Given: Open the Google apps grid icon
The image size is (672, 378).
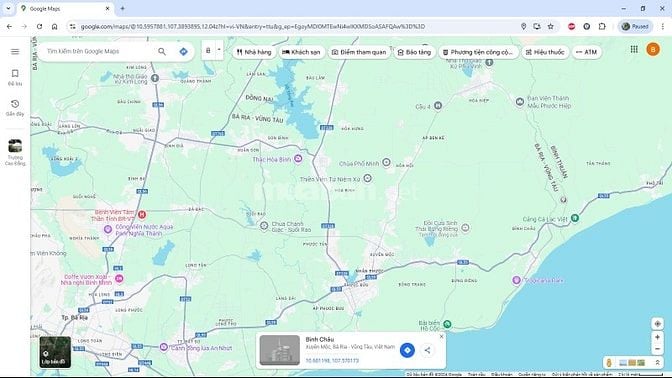Looking at the screenshot, I should click(x=634, y=49).
